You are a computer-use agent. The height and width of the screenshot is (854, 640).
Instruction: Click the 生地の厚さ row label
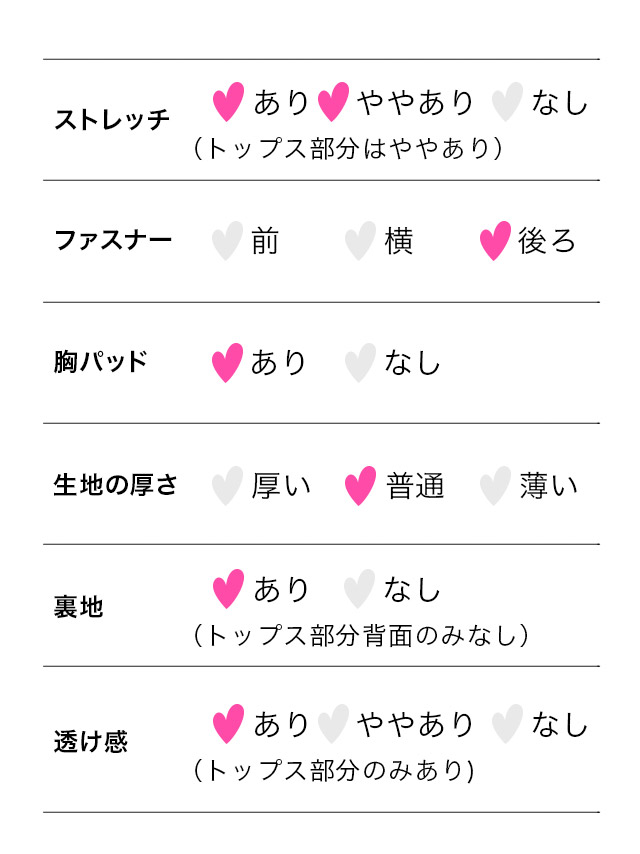116,485
